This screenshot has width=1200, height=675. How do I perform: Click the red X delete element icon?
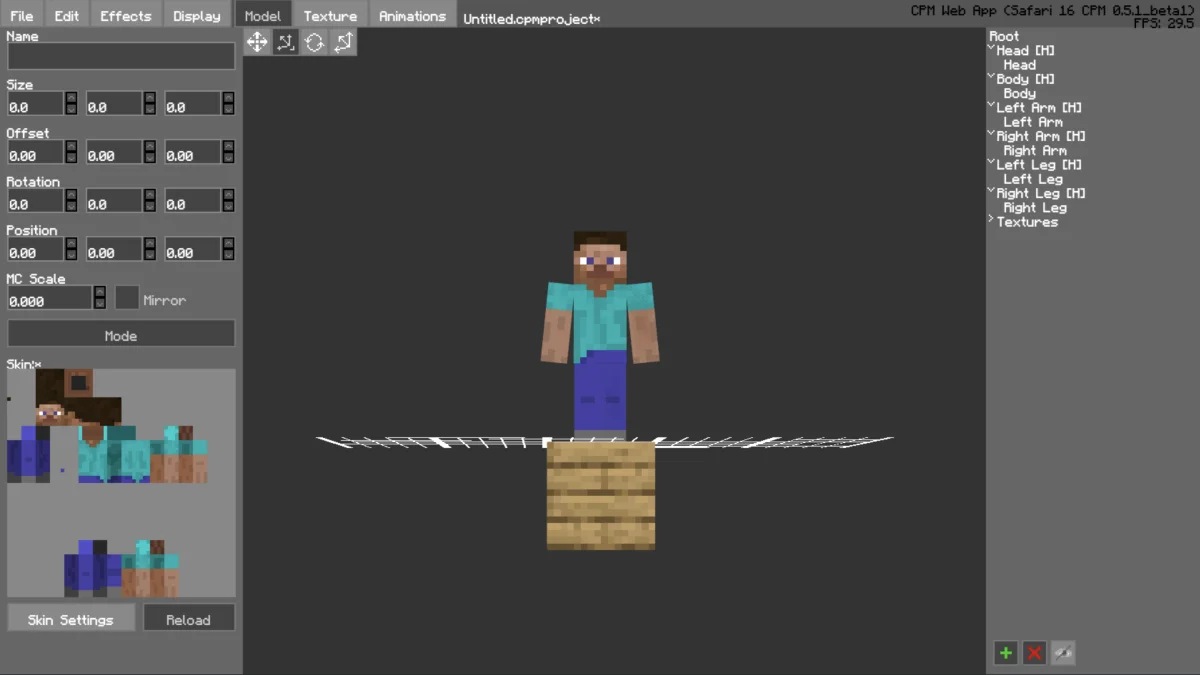pyautogui.click(x=1034, y=653)
